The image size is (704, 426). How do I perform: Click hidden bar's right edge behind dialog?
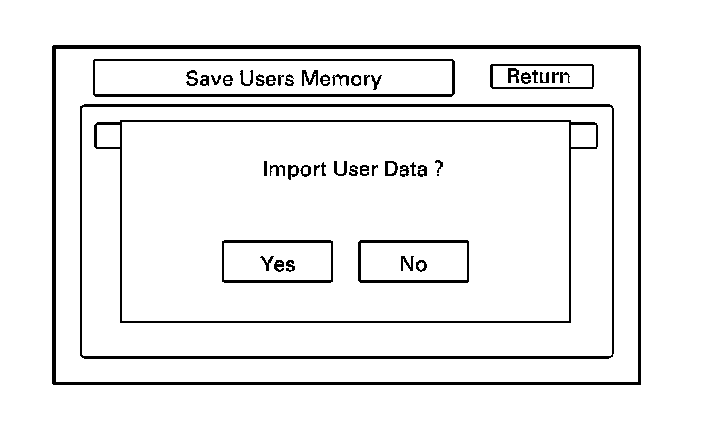583,136
